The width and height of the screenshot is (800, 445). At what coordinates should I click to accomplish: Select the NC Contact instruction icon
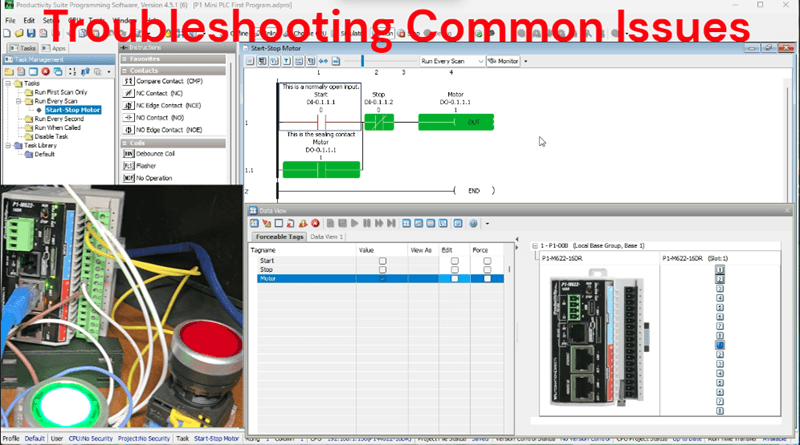[129, 93]
